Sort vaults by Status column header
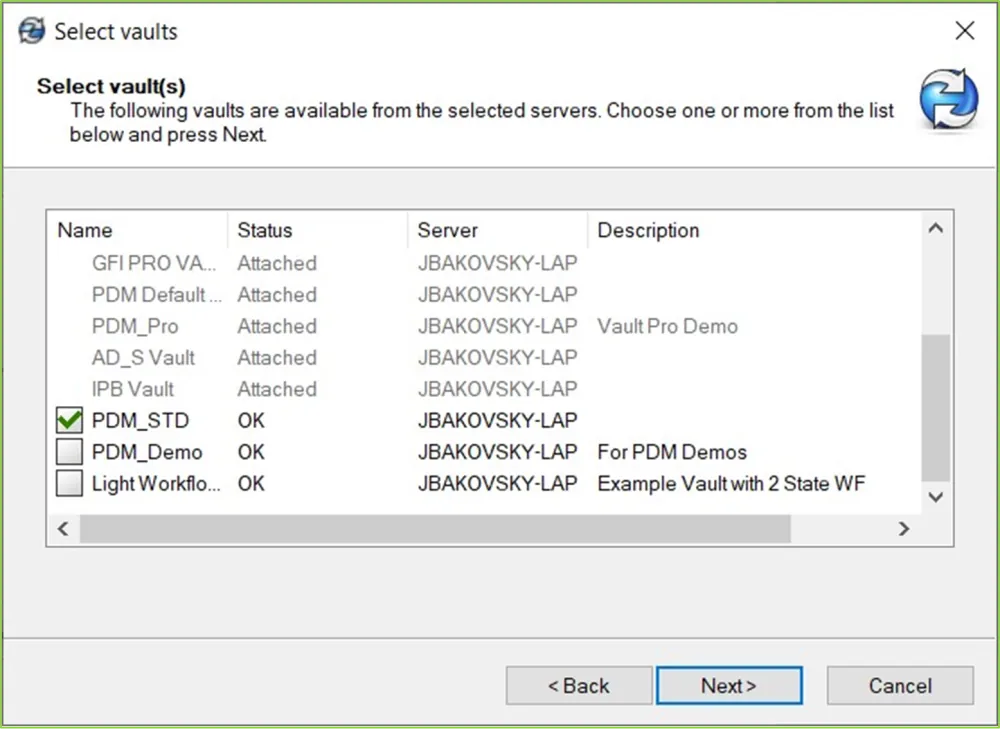This screenshot has height=733, width=1000. [265, 231]
